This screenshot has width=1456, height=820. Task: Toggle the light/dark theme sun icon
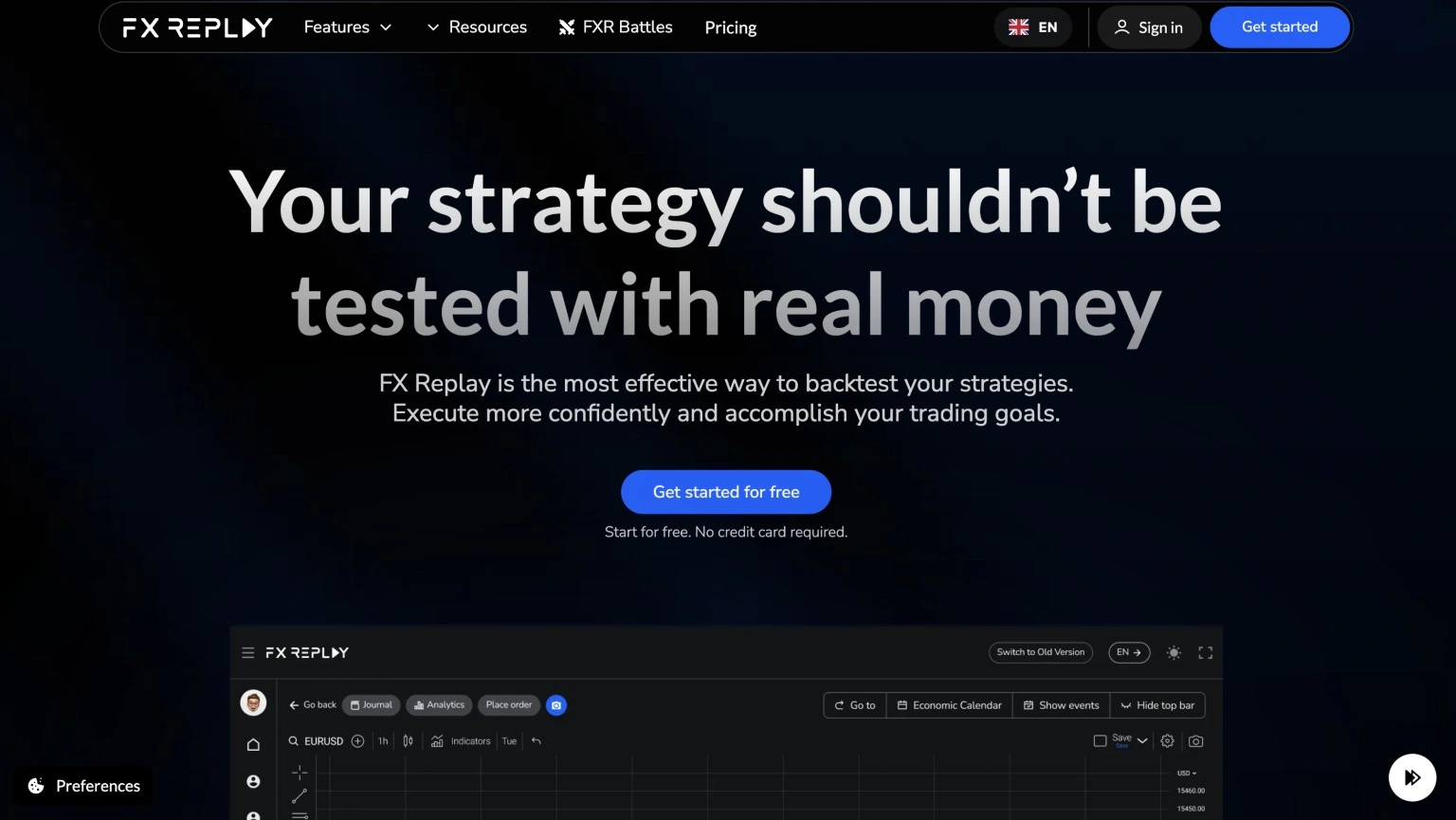click(1174, 653)
